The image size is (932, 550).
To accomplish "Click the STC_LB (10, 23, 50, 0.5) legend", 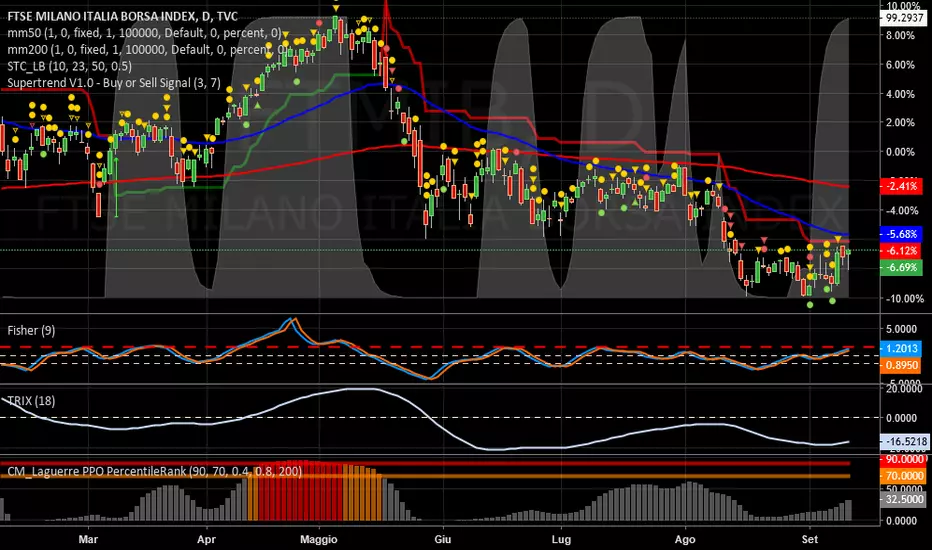I will tap(70, 66).
